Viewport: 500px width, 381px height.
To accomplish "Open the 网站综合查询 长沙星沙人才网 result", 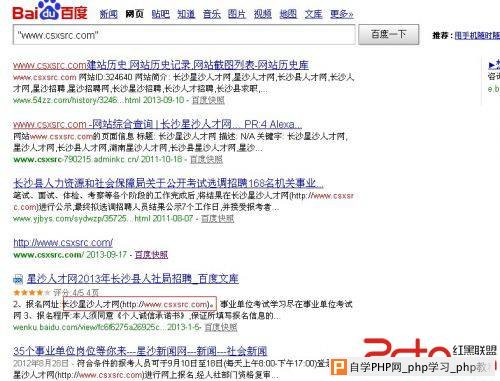I will (158, 124).
